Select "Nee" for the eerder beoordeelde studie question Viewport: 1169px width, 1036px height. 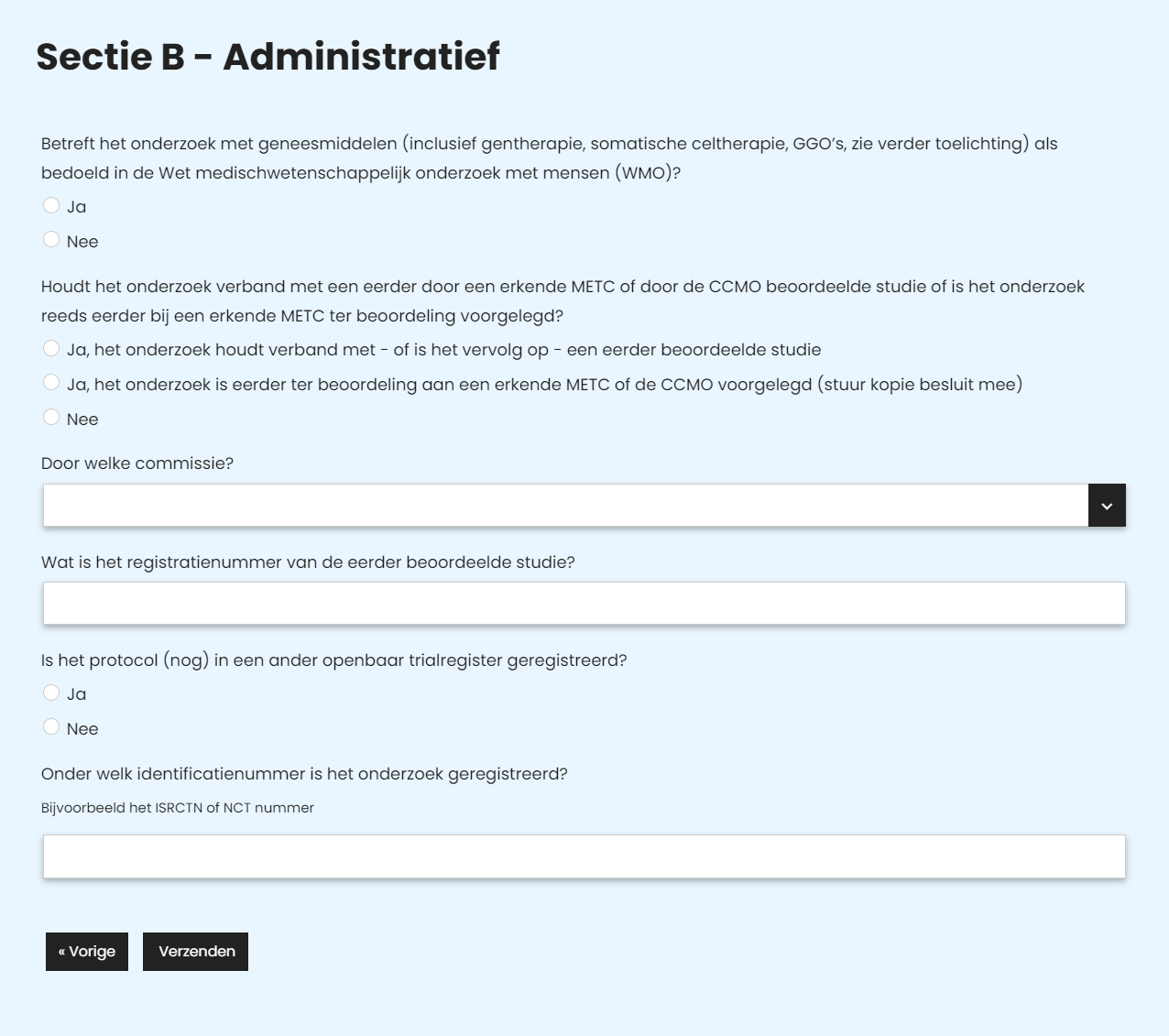pyautogui.click(x=52, y=417)
